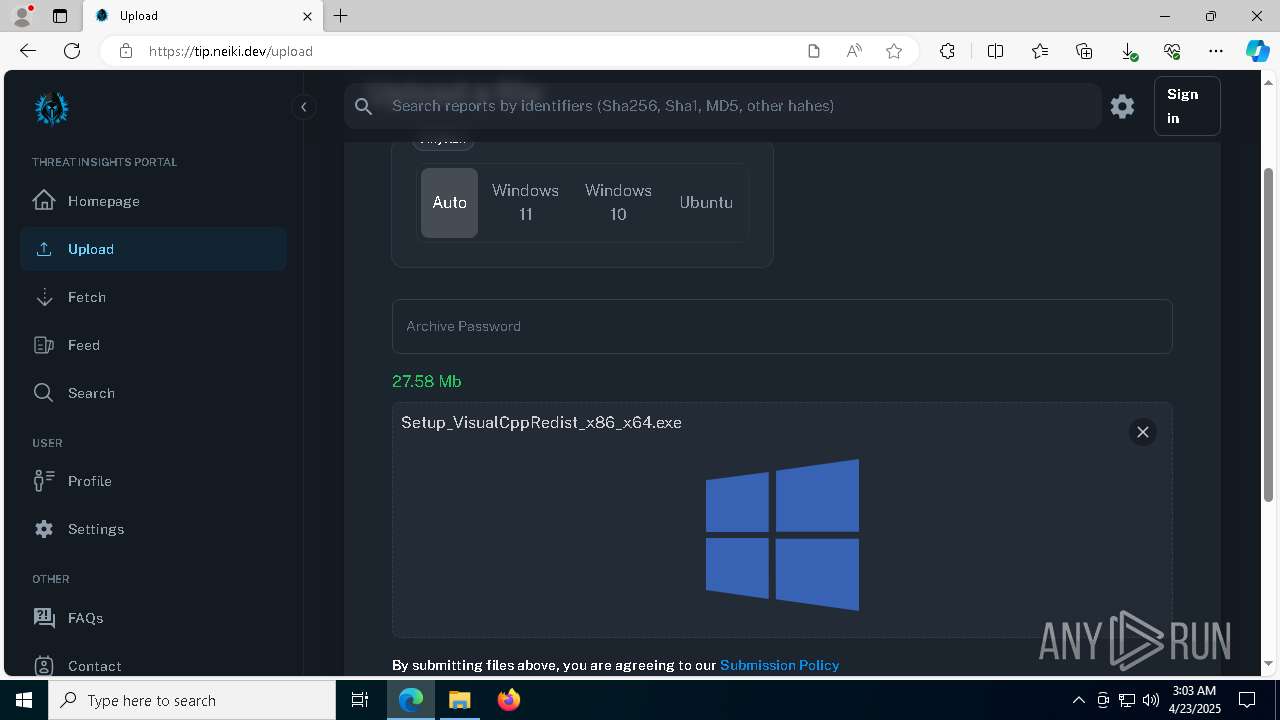The image size is (1280, 720).
Task: Remove the Setup_VisualCppRedist file with X
Action: tap(1143, 432)
